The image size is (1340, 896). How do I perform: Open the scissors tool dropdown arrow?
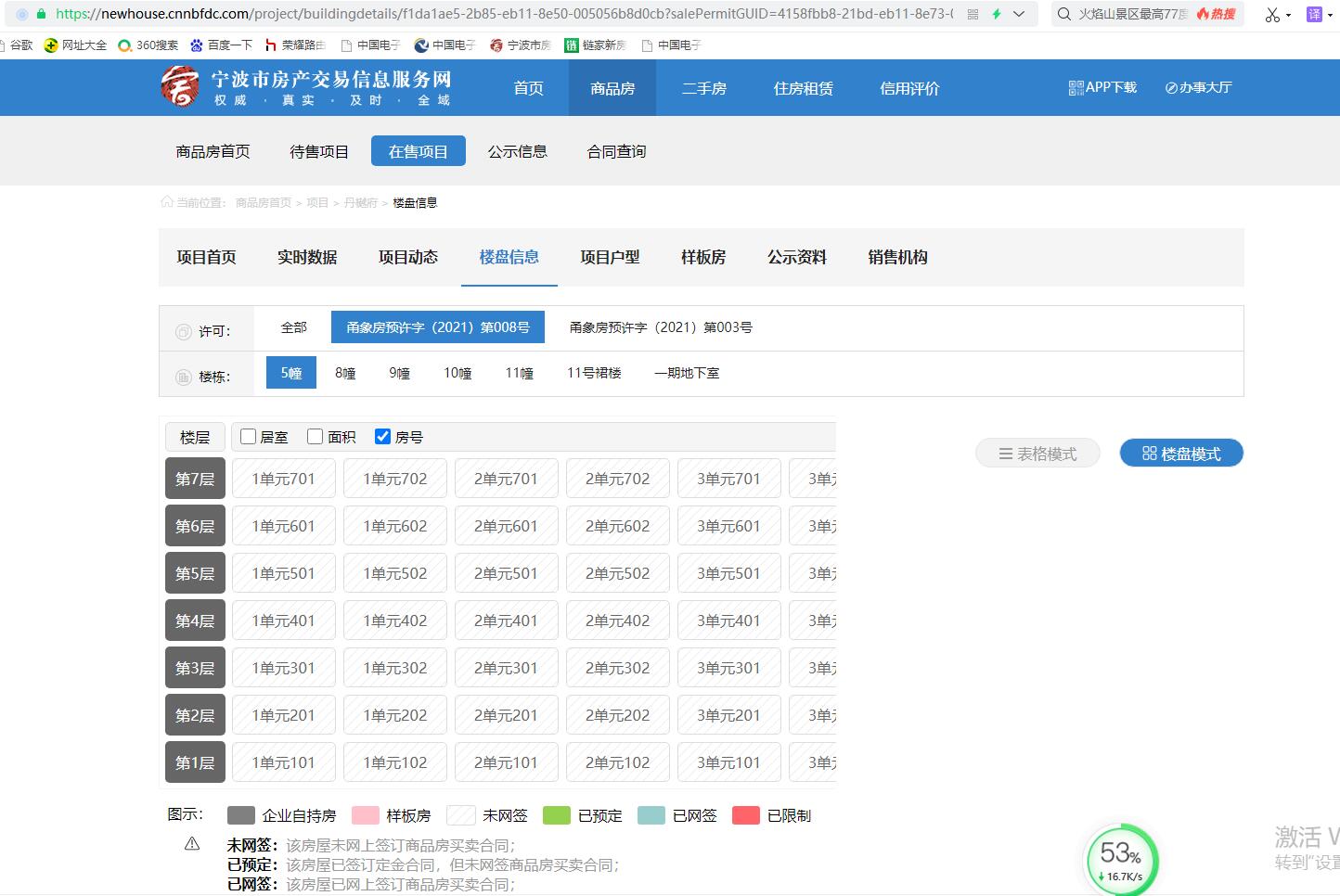tap(1288, 15)
